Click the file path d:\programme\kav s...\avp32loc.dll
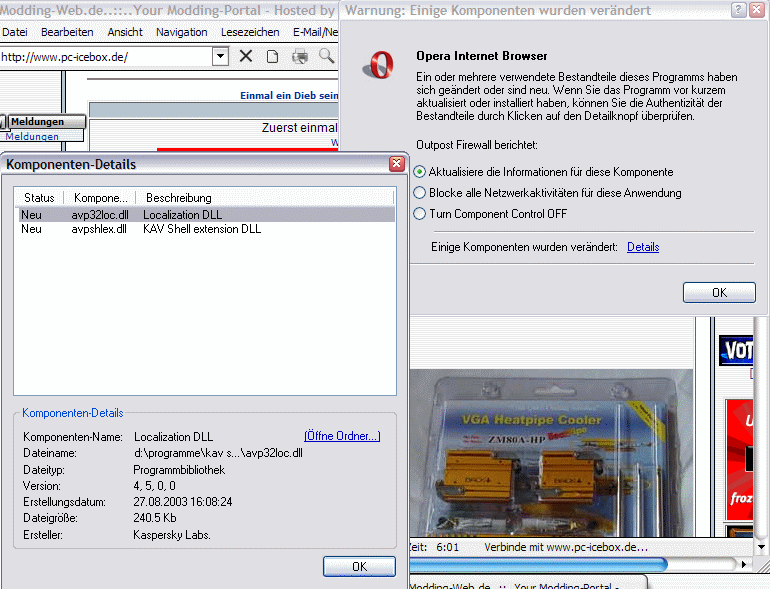Screen dimensions: 770x589 coord(218,453)
